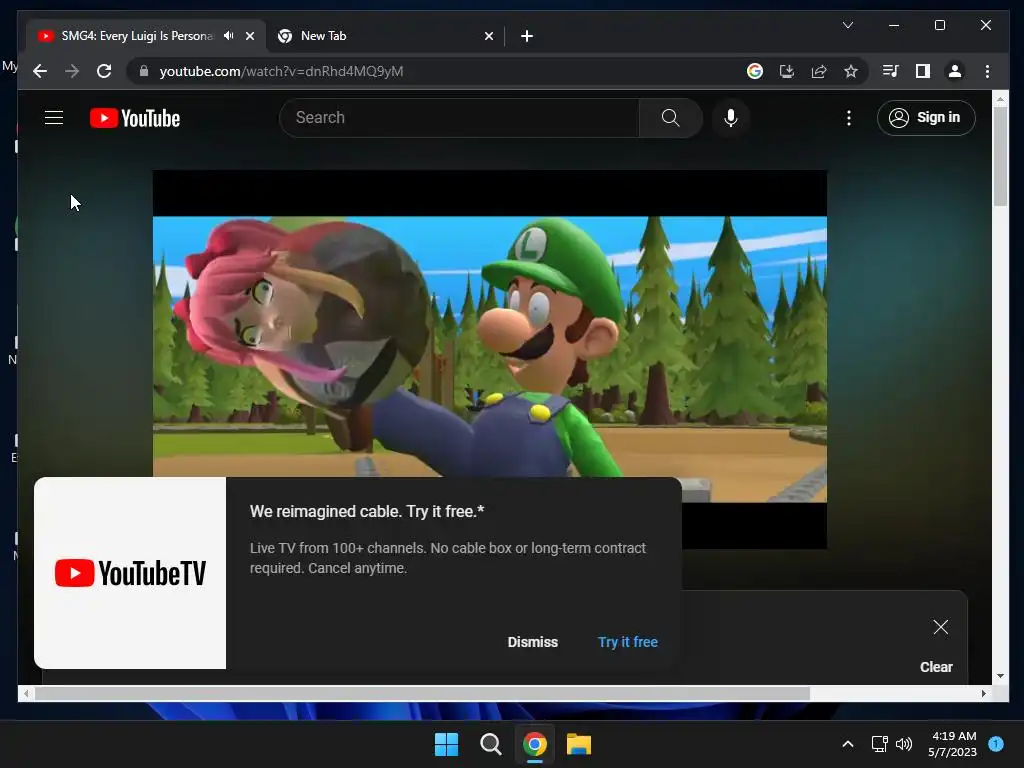1024x768 pixels.
Task: Close the SMG4 YouTube tab
Action: pos(249,36)
